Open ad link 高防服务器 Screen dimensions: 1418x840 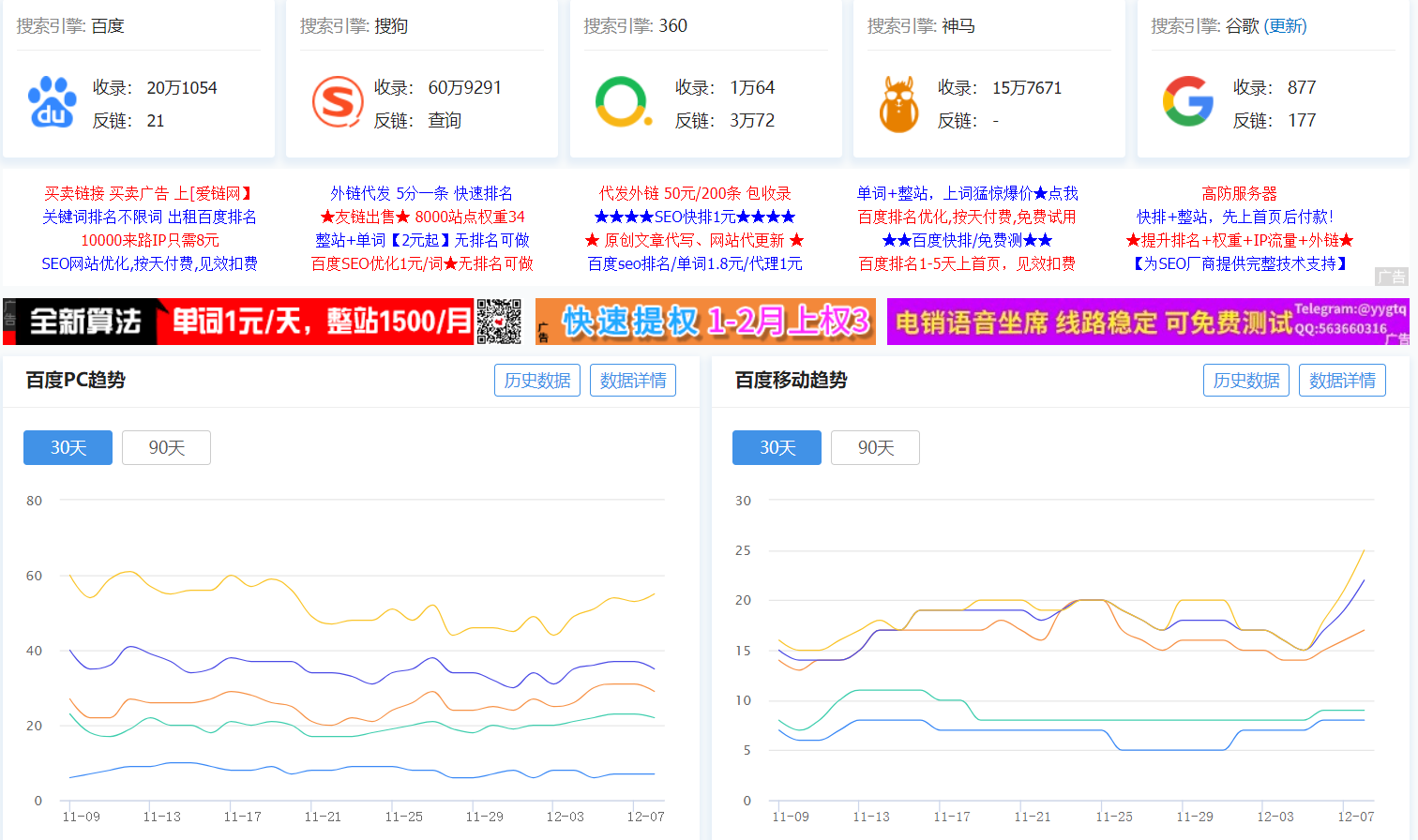tap(1240, 193)
